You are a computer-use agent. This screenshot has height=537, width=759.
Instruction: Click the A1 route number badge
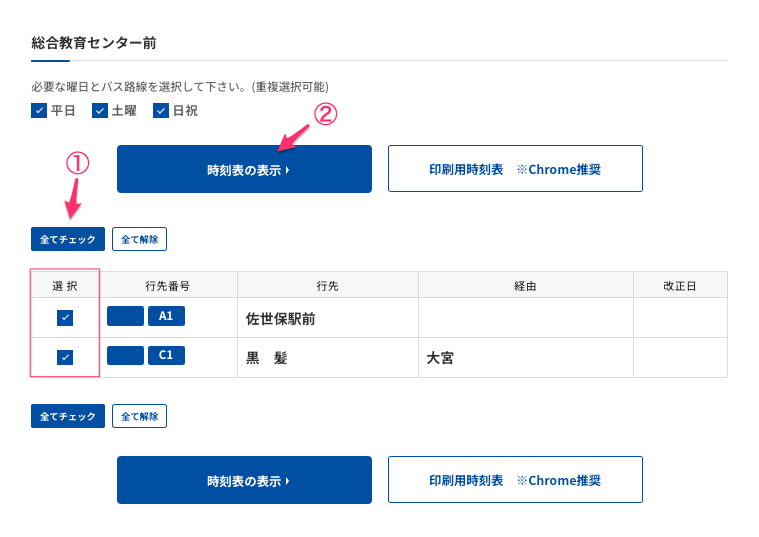(166, 316)
